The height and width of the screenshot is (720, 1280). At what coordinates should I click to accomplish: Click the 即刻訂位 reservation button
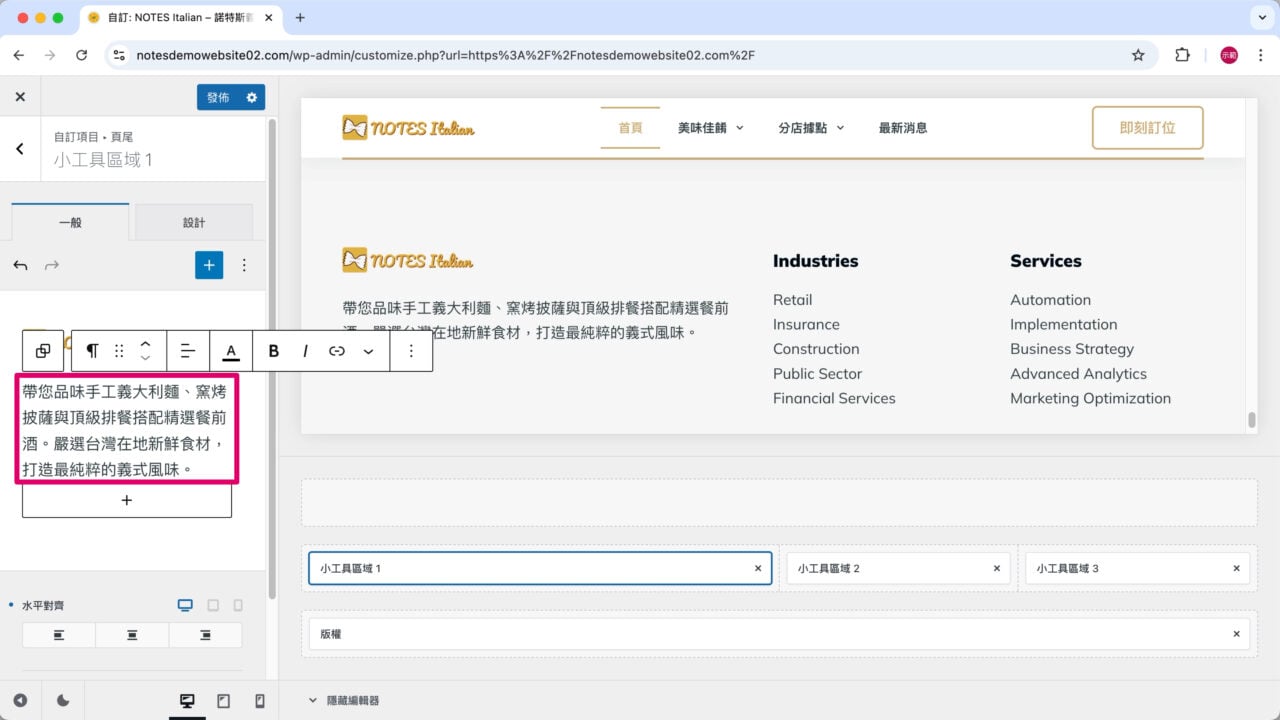pyautogui.click(x=1147, y=128)
